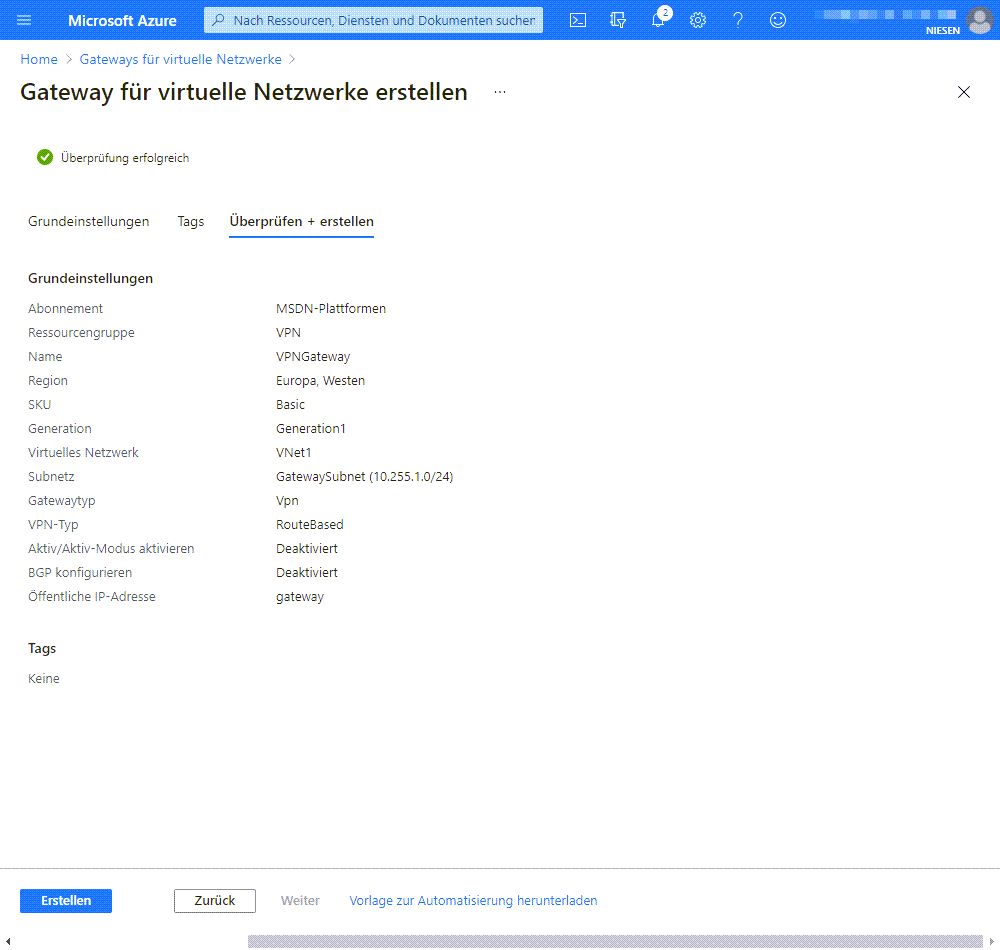Open portal settings gear
Image resolution: width=1000 pixels, height=950 pixels.
[698, 20]
